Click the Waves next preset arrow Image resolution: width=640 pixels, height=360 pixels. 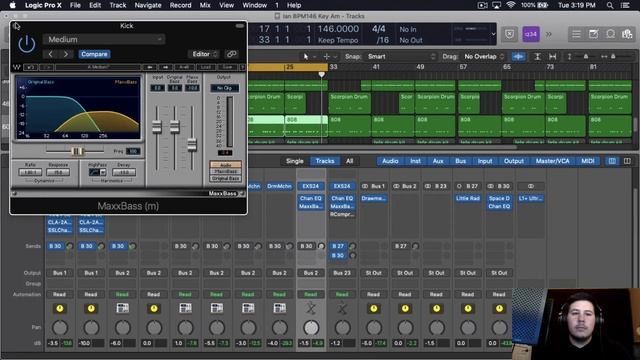[166, 67]
